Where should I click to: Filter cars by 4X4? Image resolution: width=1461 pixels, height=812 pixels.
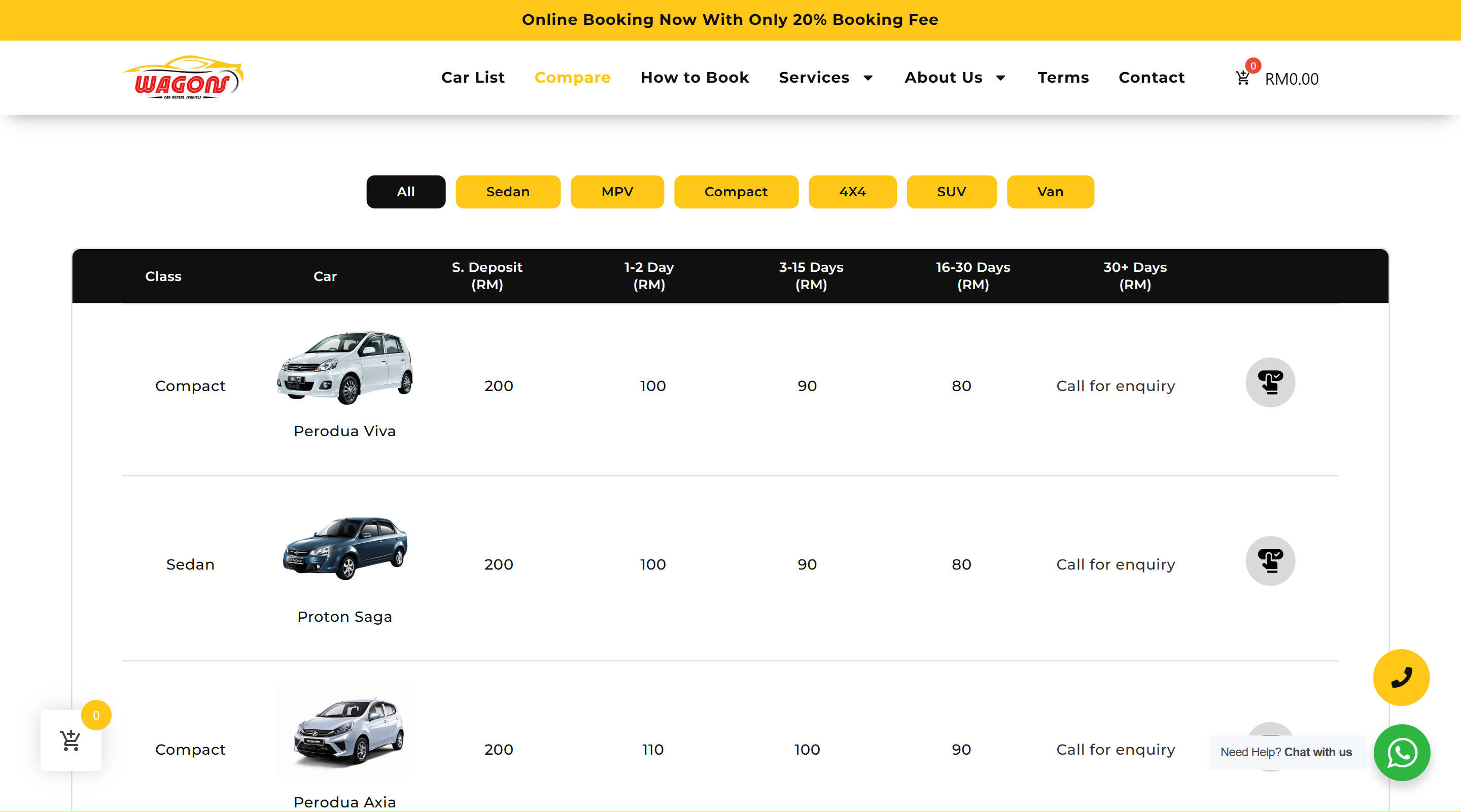tap(852, 192)
